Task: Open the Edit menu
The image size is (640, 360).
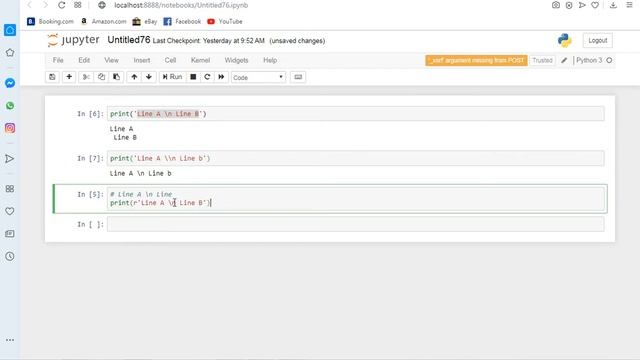Action: pos(84,60)
